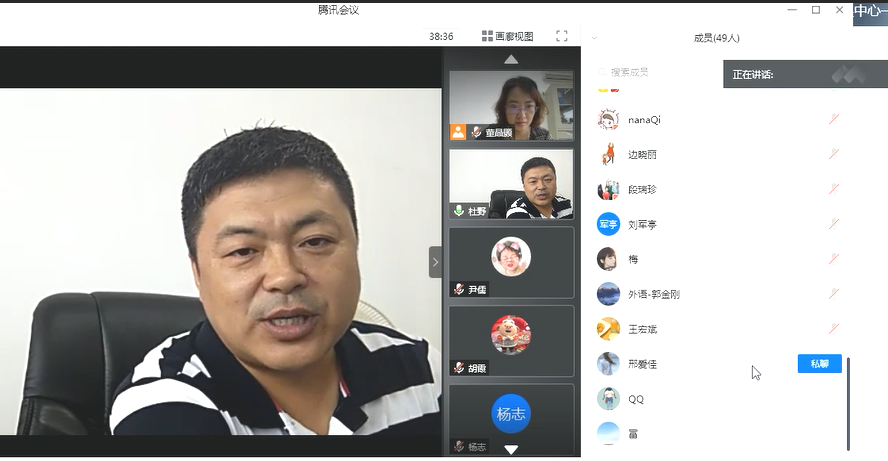Image resolution: width=888 pixels, height=461 pixels.
Task: Select member QQ in the list
Action: [x=636, y=399]
